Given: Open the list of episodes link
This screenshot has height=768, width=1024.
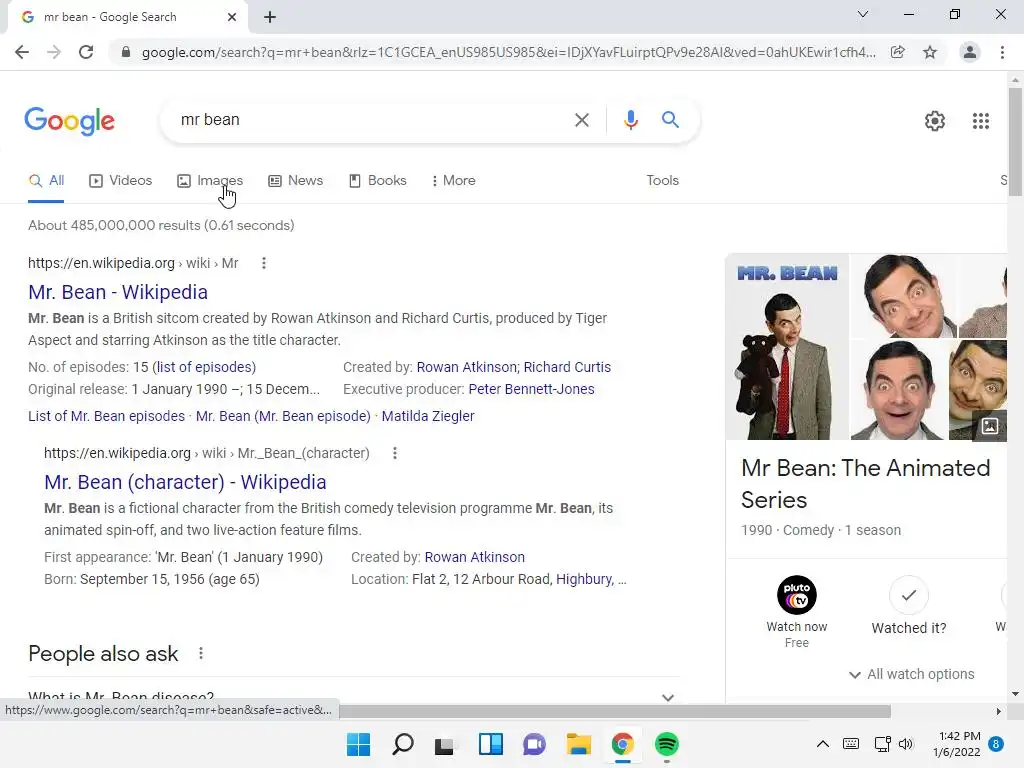Looking at the screenshot, I should click(204, 367).
